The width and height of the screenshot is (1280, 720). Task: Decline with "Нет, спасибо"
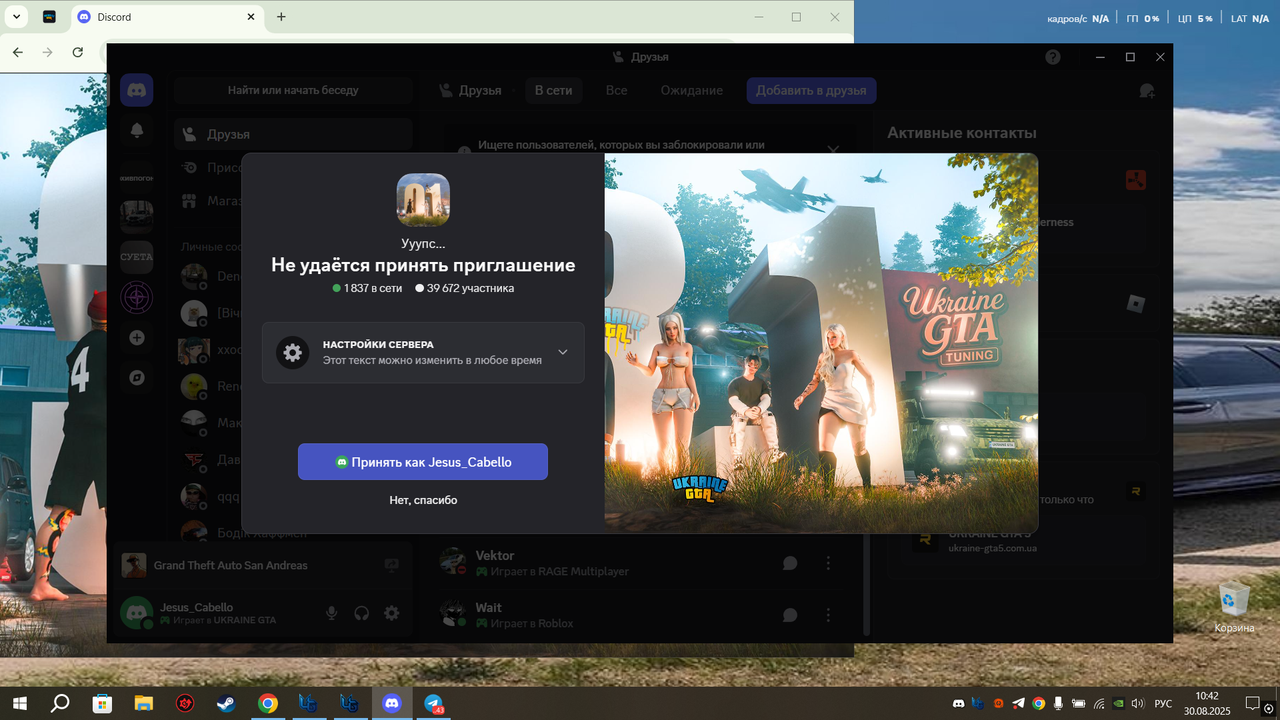423,500
